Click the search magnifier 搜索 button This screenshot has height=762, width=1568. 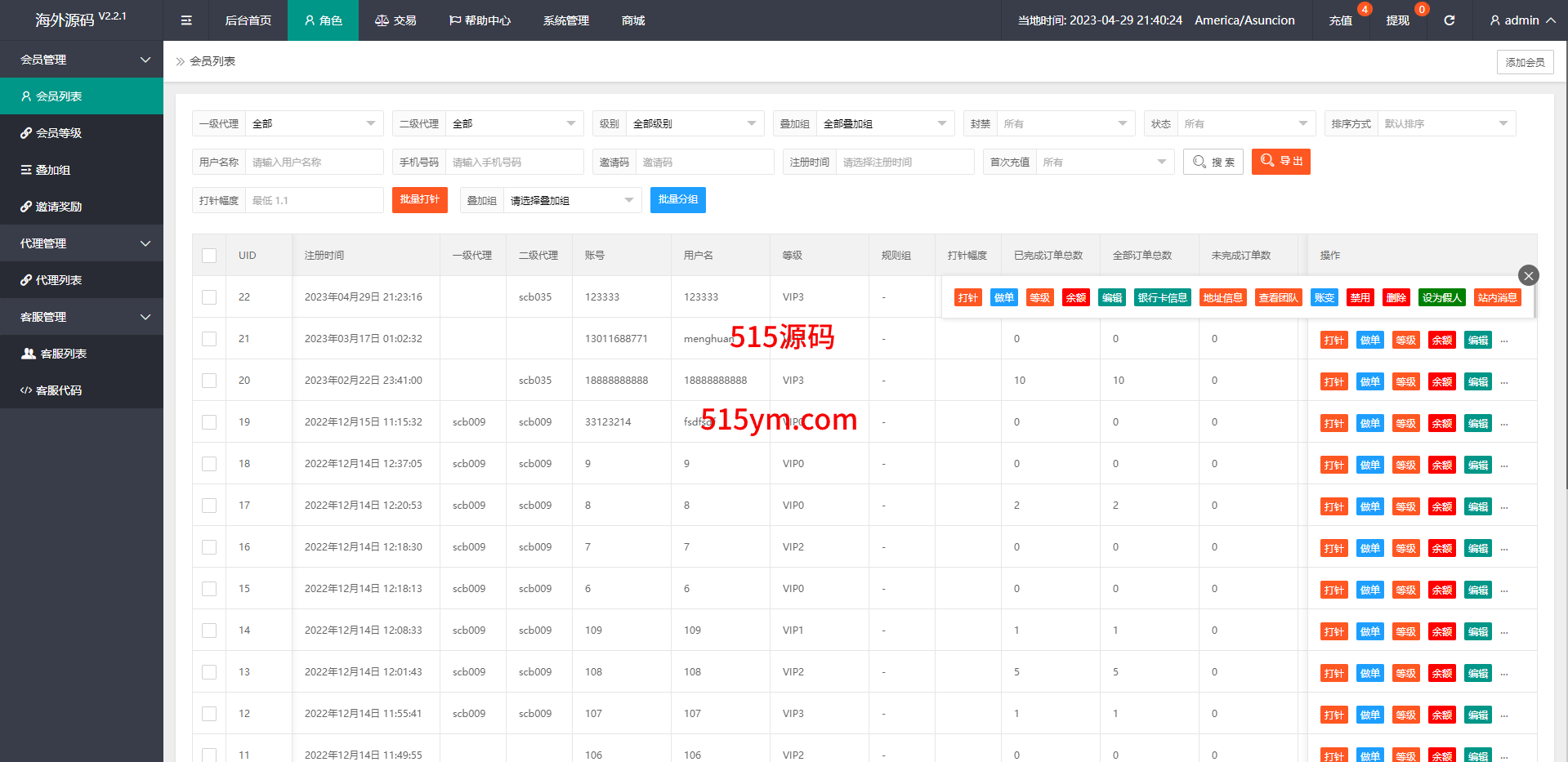point(1213,162)
